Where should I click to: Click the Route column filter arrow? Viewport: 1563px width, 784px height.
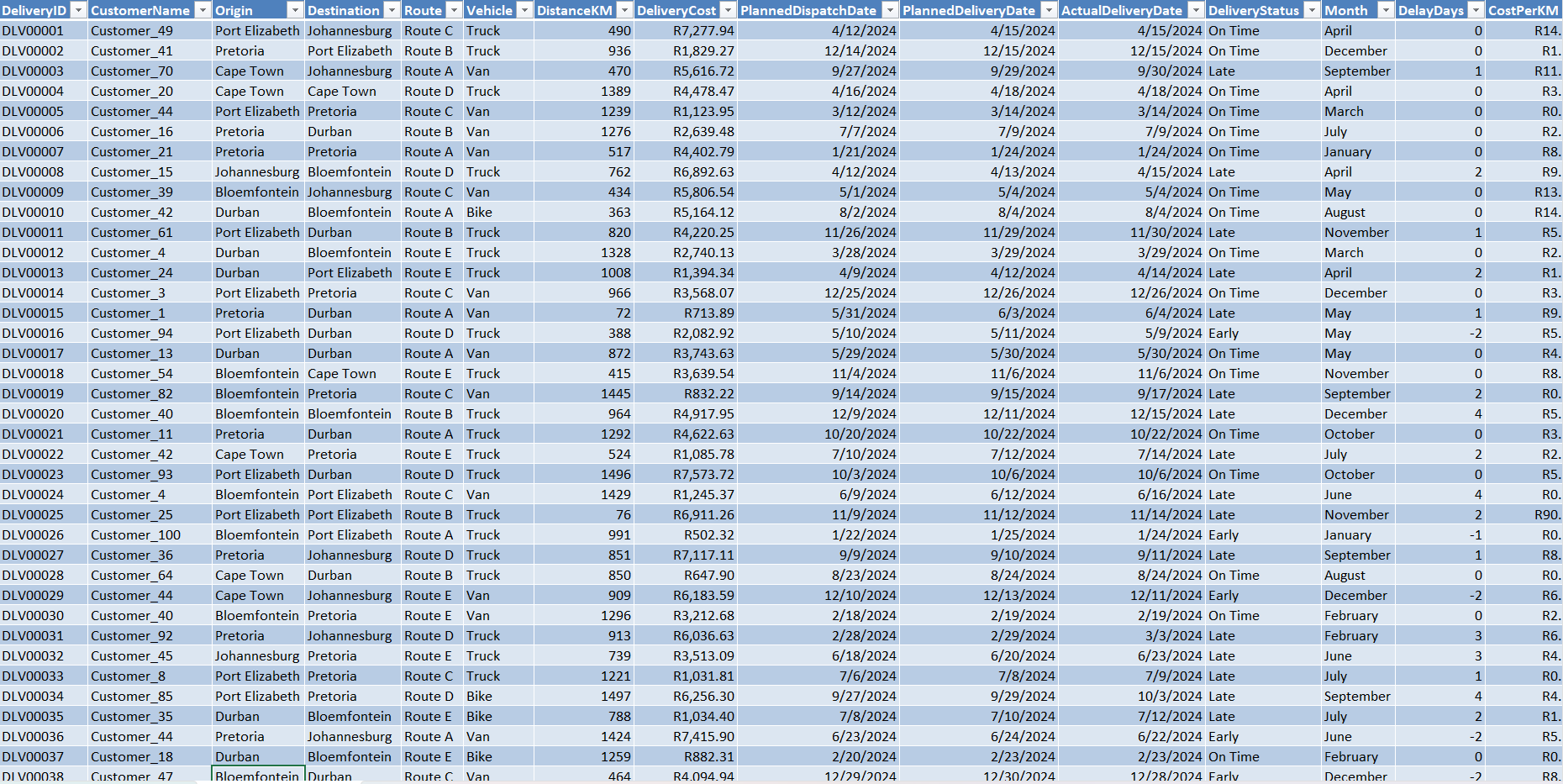click(454, 10)
